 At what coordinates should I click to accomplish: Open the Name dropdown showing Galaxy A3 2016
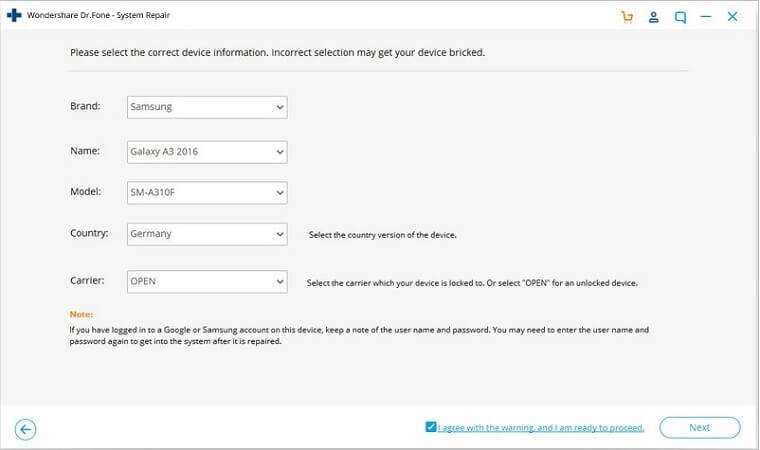207,151
